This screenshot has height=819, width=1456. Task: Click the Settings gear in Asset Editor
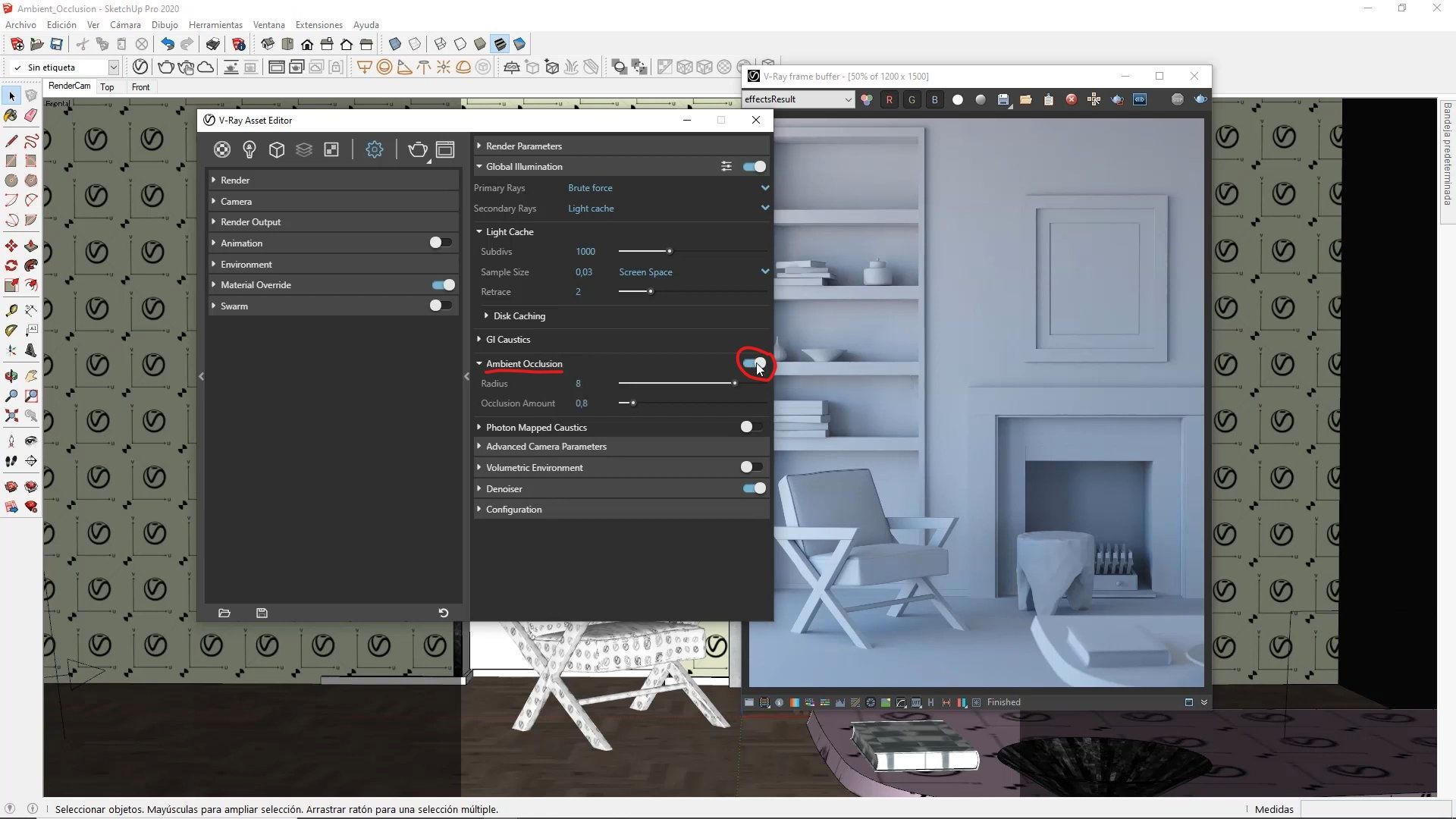(374, 149)
